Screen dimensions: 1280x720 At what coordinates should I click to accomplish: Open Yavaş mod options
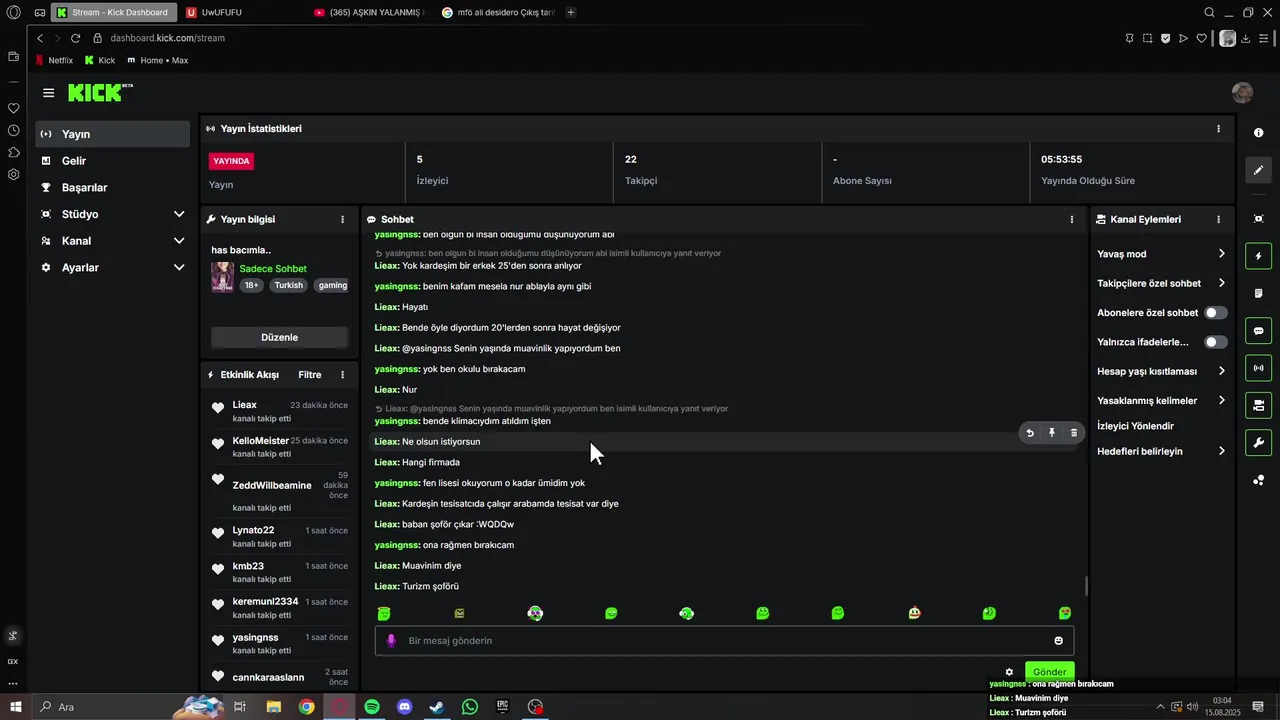pyautogui.click(x=1161, y=254)
